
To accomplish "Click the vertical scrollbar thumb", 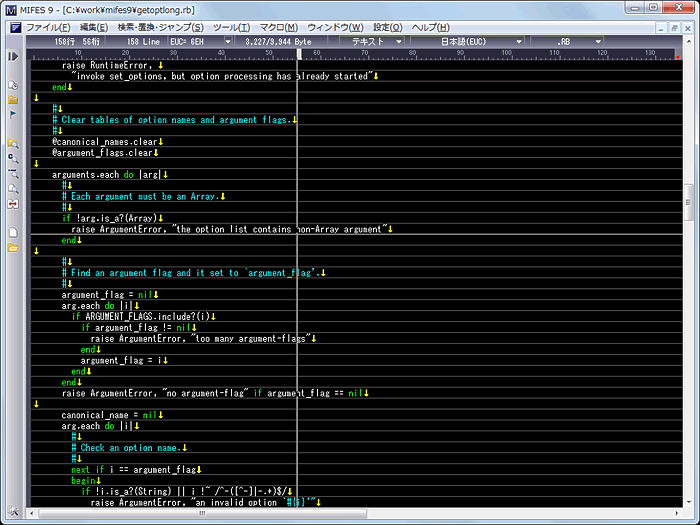I will [x=689, y=202].
